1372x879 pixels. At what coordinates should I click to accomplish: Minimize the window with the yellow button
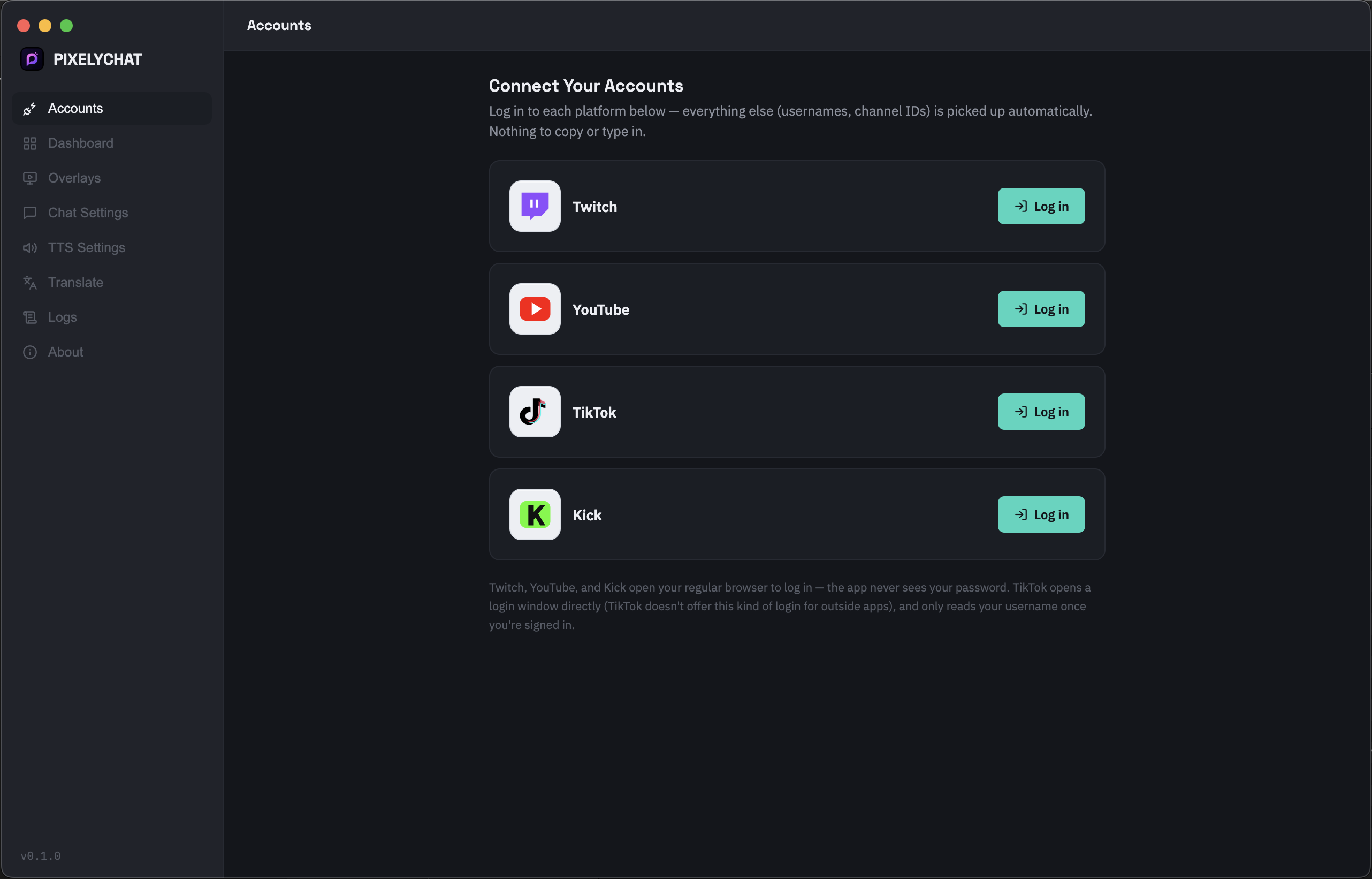click(x=45, y=26)
